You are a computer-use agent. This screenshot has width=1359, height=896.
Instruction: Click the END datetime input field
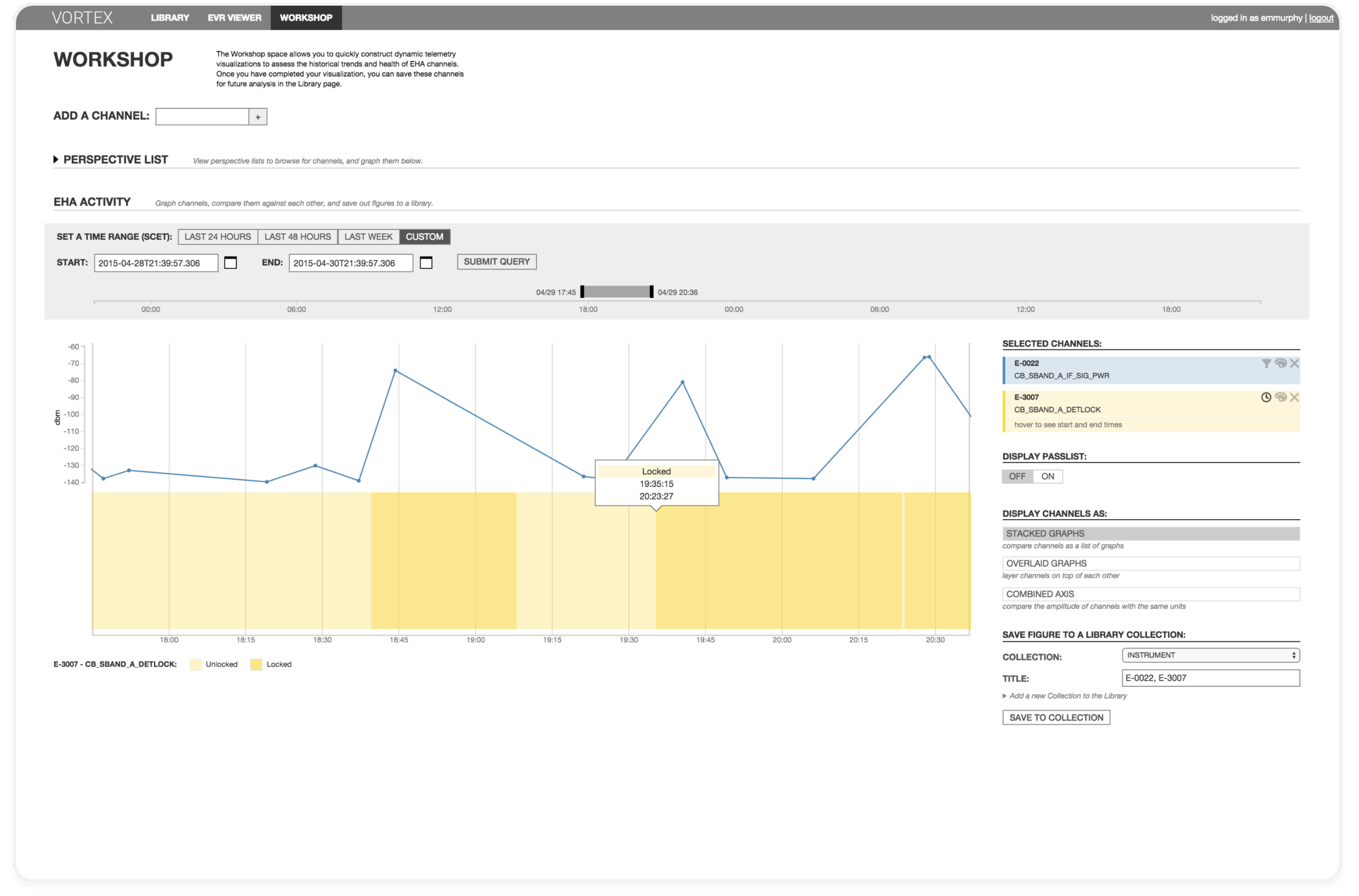(351, 263)
